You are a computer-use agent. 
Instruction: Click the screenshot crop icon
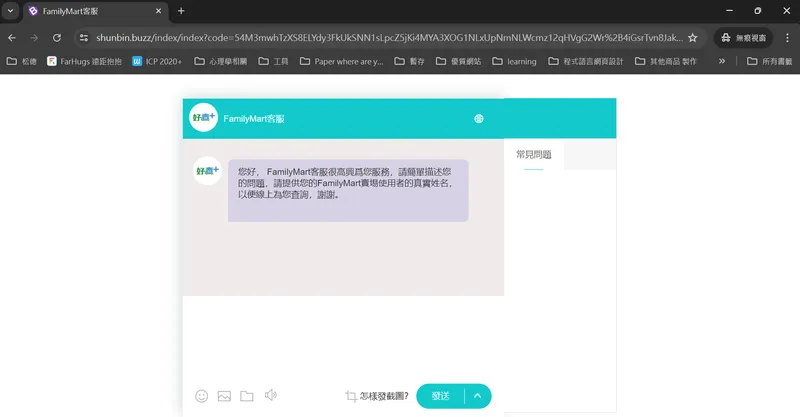[x=351, y=396]
